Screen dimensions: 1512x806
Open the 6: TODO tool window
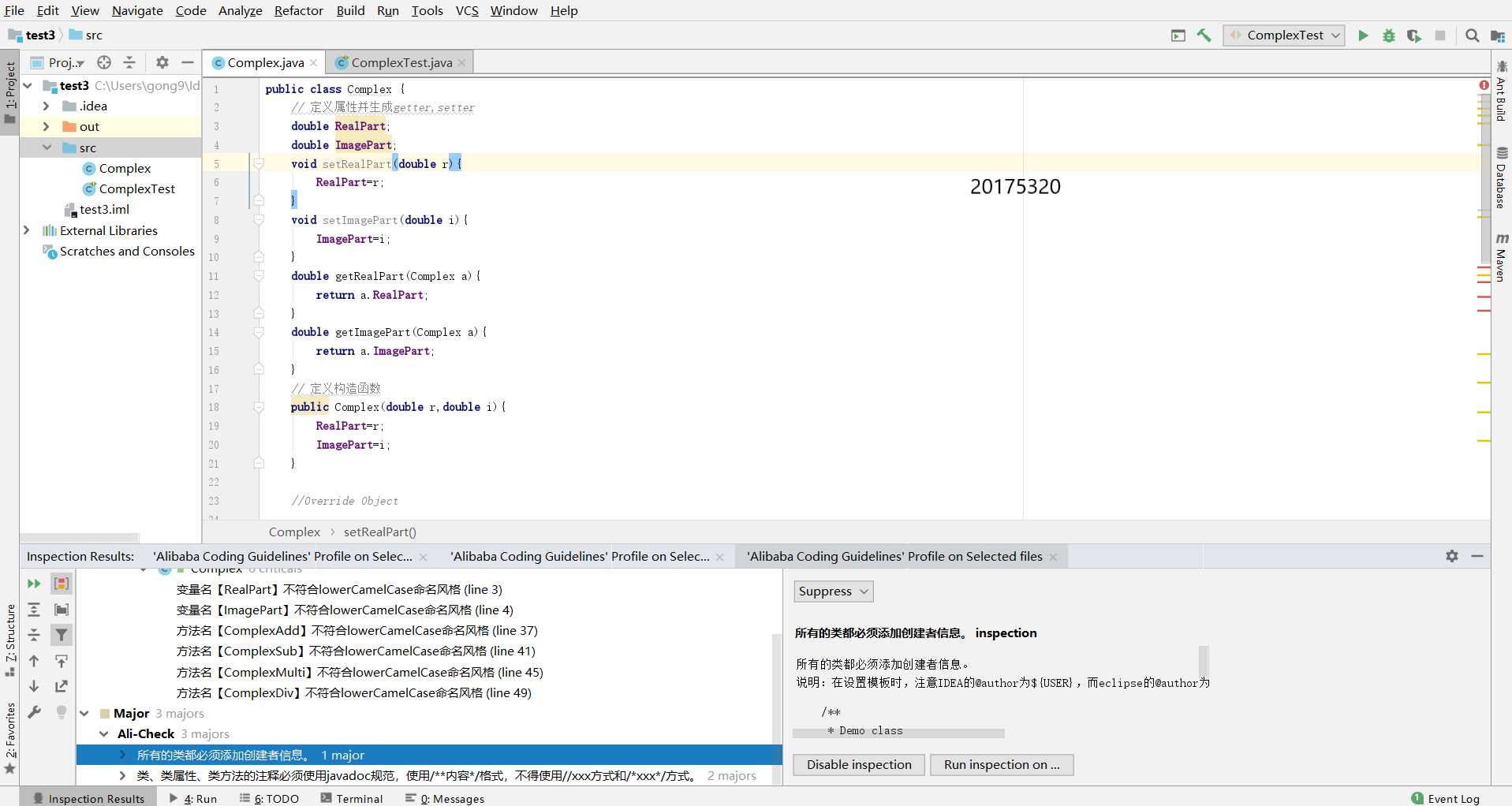pos(269,798)
